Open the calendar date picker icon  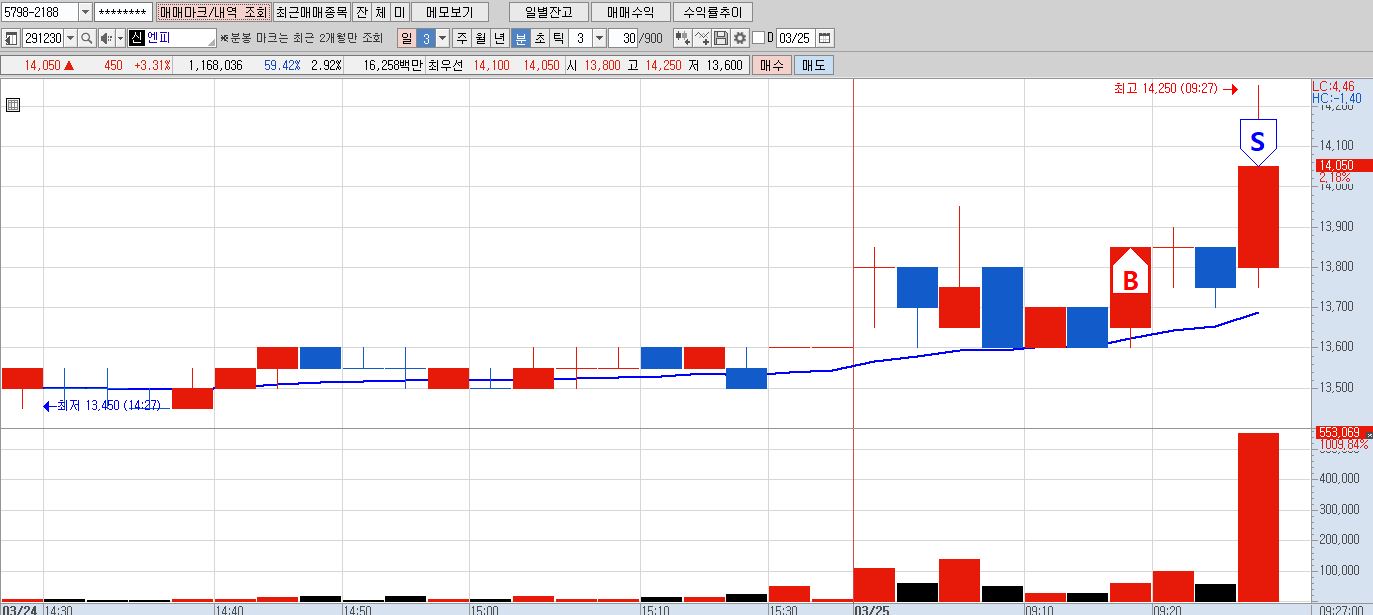tap(825, 38)
